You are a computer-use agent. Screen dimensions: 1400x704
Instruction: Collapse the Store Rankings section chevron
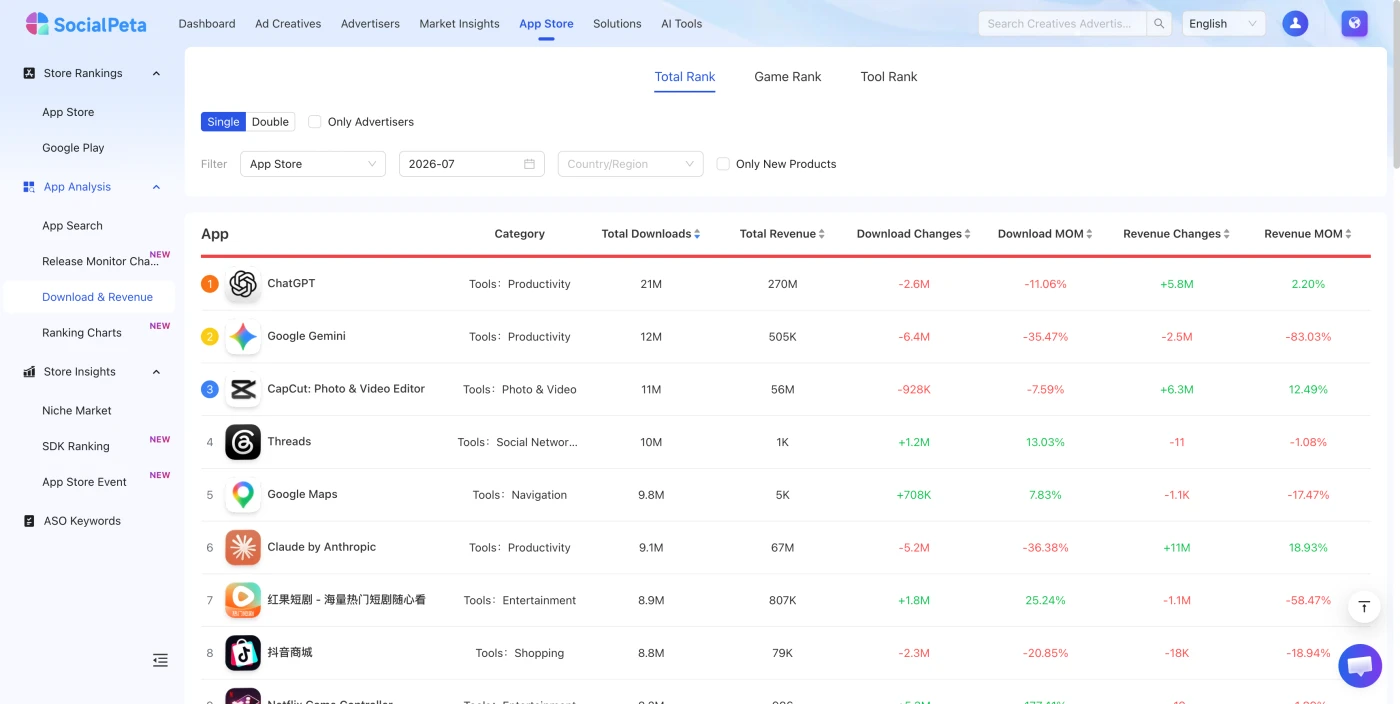(156, 73)
